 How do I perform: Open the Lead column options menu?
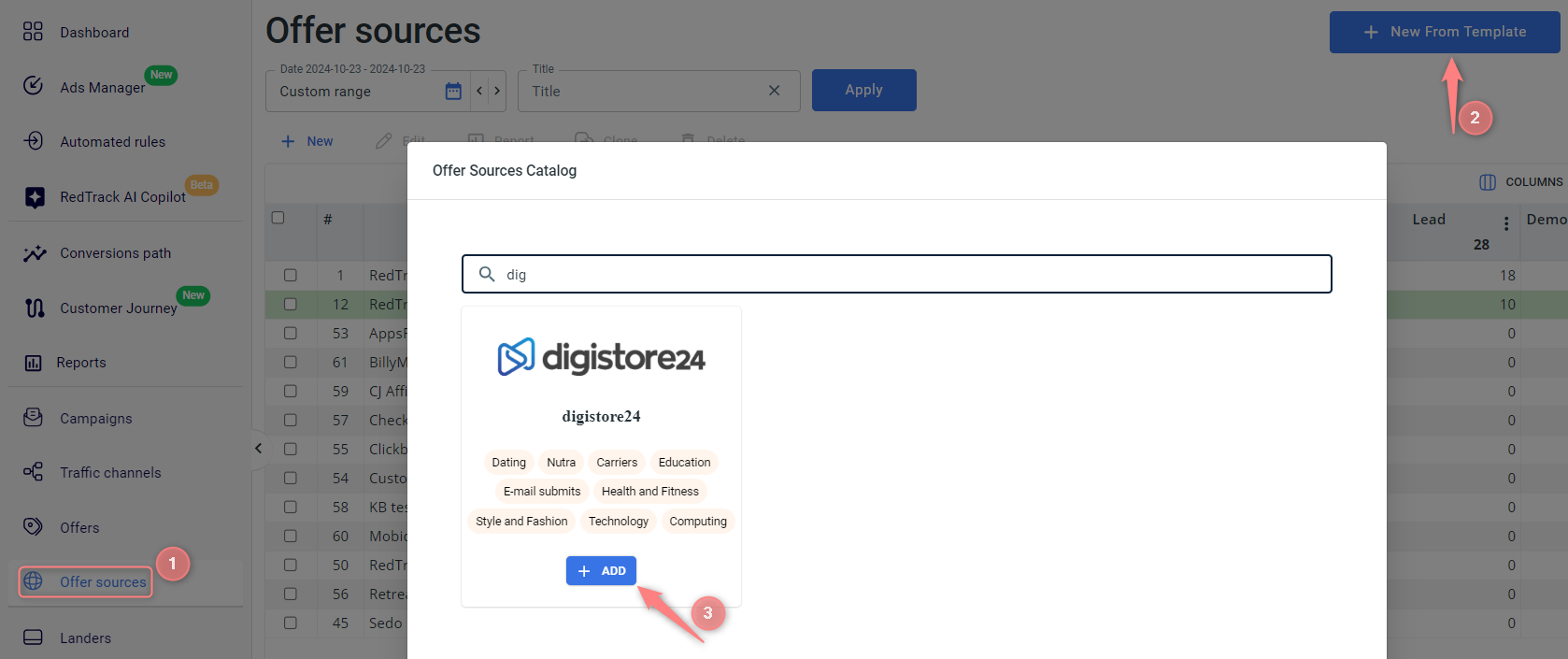point(1506,223)
